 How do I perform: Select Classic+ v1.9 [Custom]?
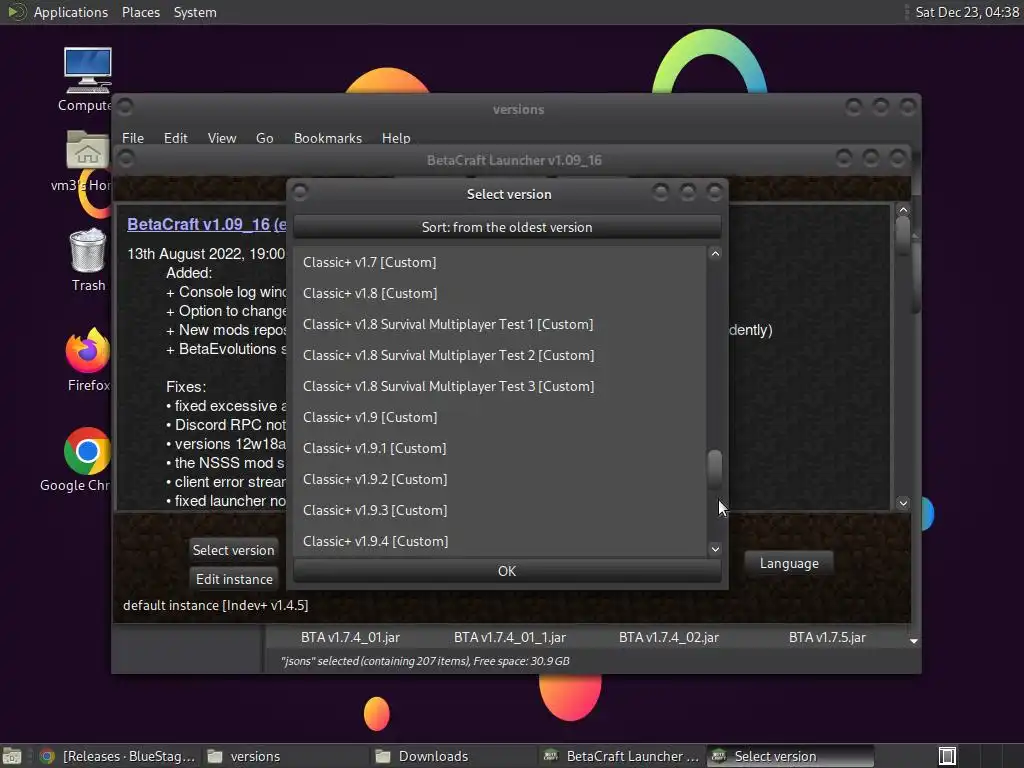click(500, 417)
